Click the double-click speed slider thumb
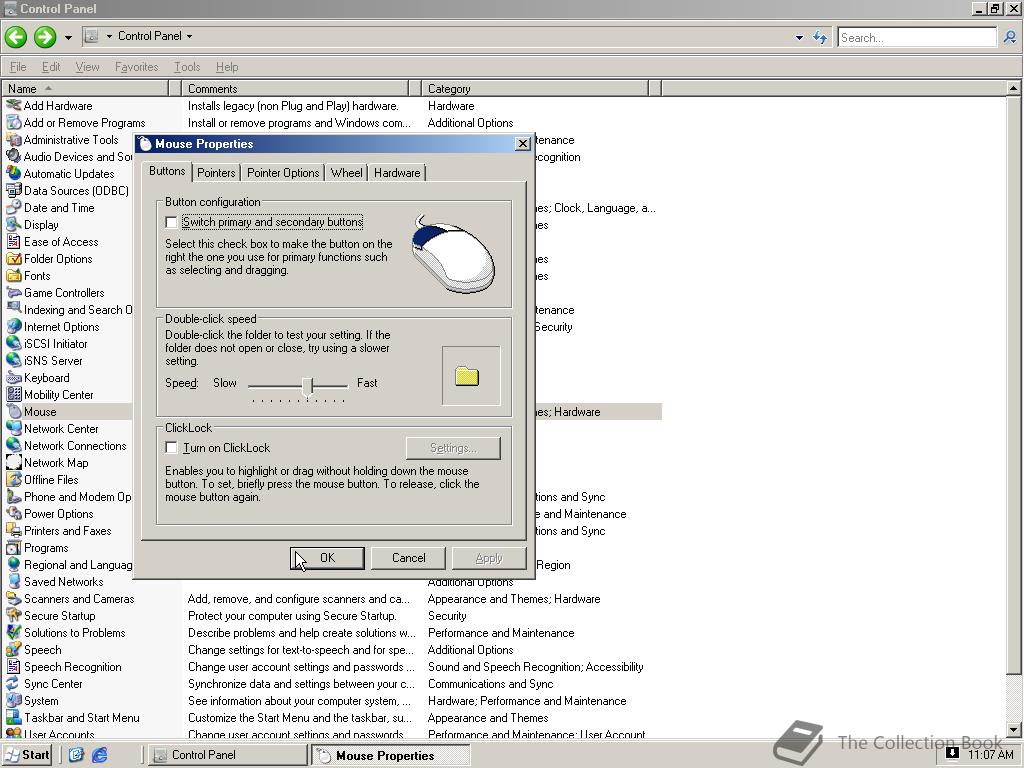Screen dimensions: 1024x768 (x=308, y=385)
